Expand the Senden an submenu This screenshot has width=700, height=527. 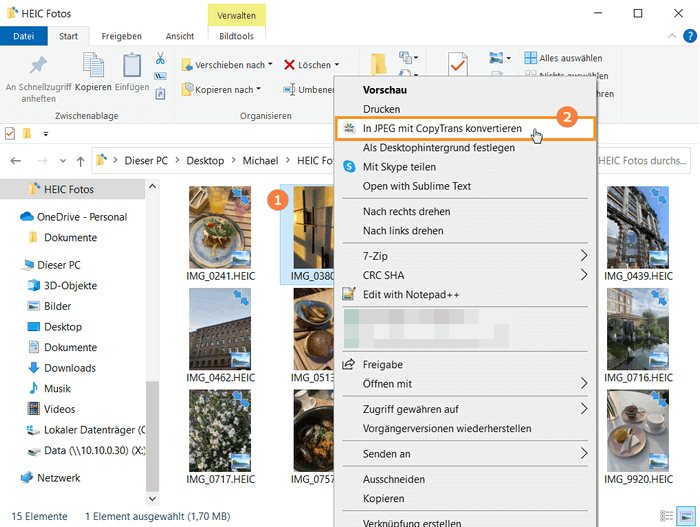click(465, 454)
